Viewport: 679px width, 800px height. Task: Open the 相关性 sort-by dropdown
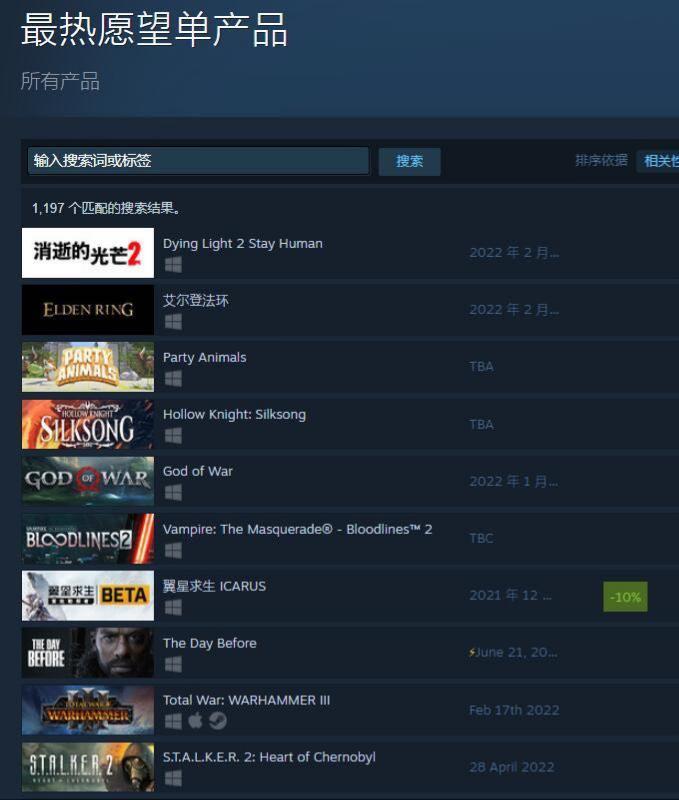tap(658, 161)
